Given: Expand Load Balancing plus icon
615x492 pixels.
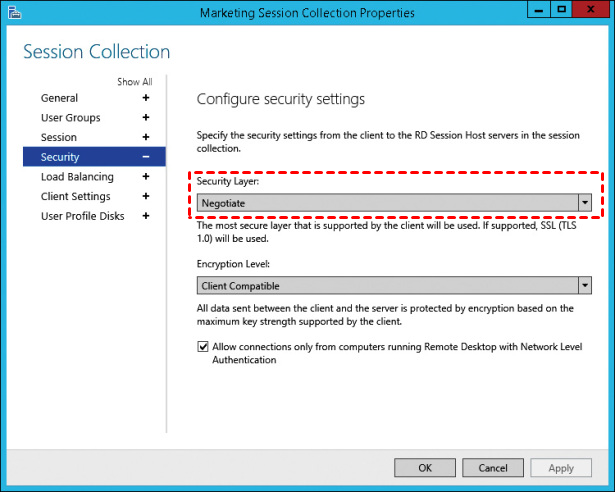Looking at the screenshot, I should pyautogui.click(x=146, y=177).
